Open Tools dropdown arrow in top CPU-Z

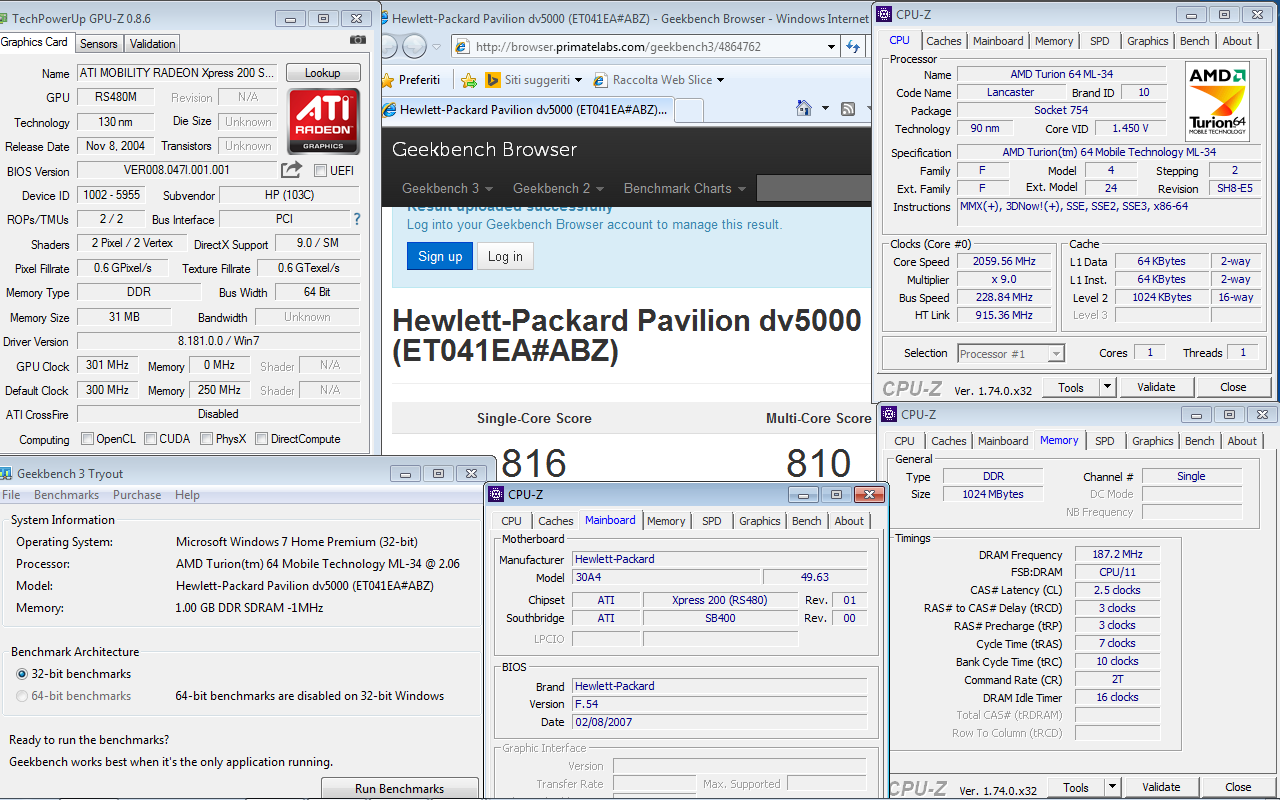(1107, 387)
